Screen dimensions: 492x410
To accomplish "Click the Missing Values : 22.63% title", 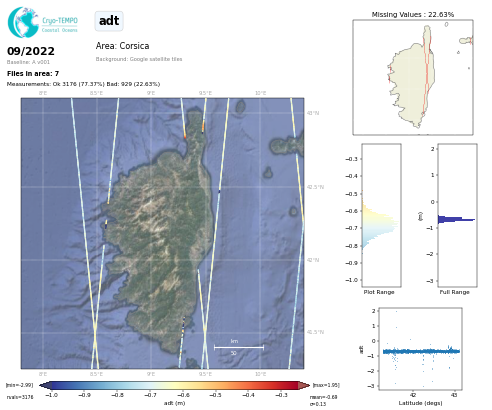I will click(413, 14).
